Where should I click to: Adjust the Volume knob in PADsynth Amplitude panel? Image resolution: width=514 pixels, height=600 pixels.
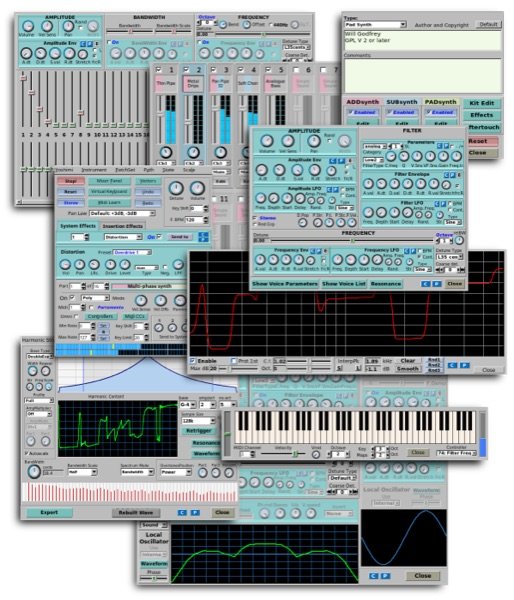coord(27,26)
